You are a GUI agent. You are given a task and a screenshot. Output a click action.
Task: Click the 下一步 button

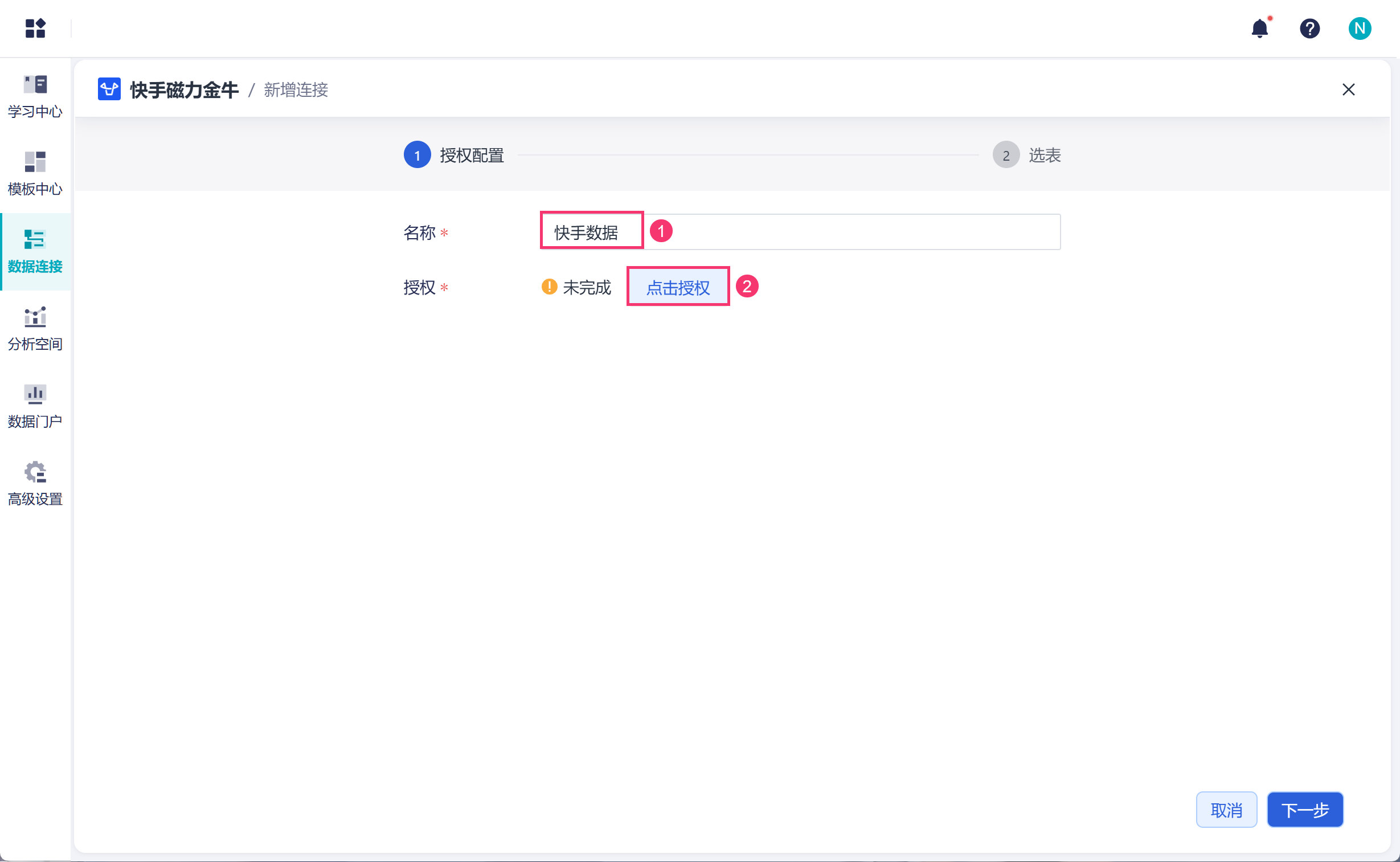[x=1305, y=810]
